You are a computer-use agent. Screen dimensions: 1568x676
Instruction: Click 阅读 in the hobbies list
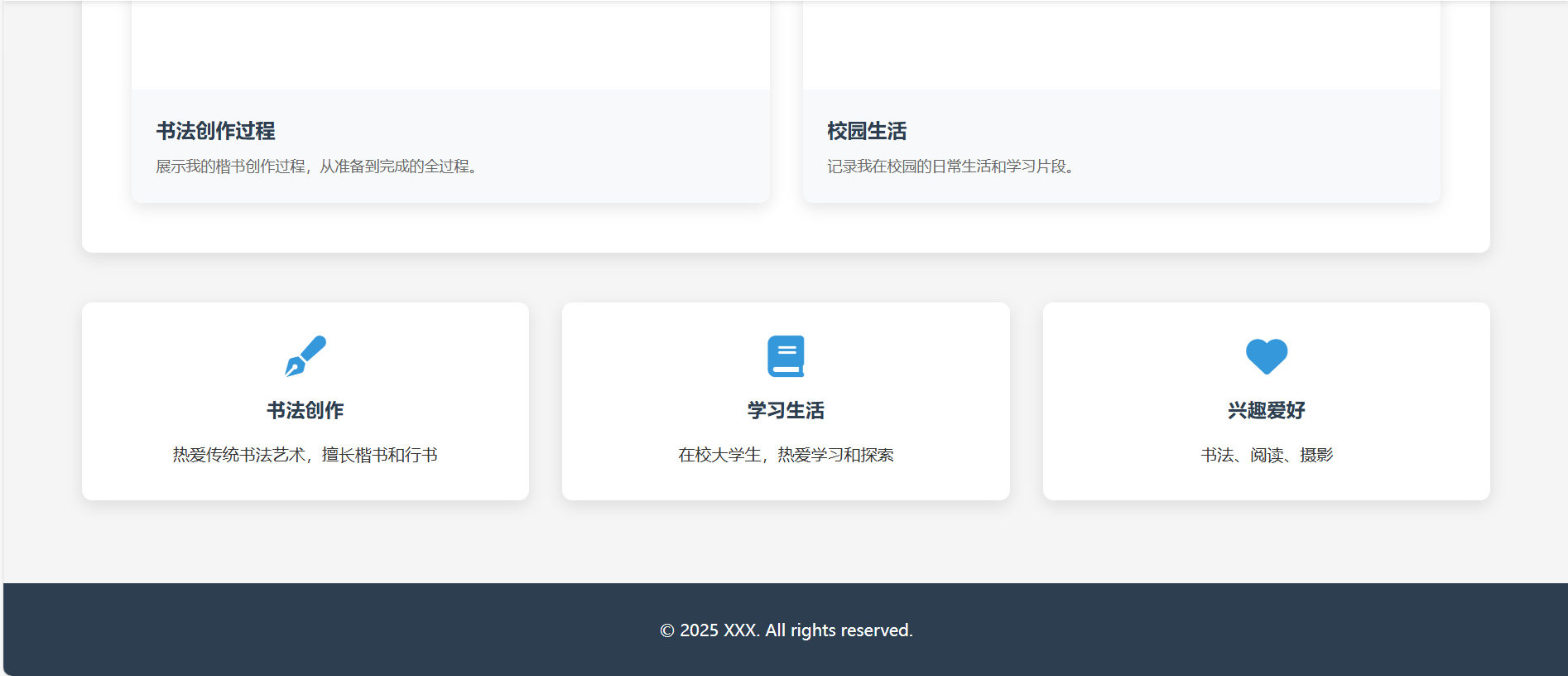[x=1267, y=455]
